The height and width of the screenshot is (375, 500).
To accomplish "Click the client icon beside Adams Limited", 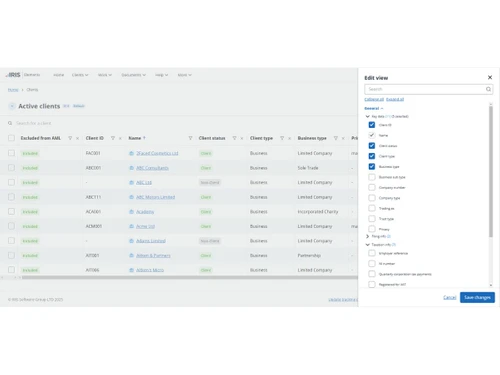I will click(x=131, y=241).
